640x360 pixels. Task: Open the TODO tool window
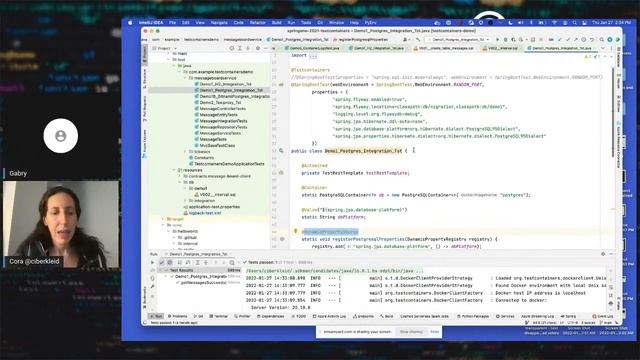coord(299,316)
